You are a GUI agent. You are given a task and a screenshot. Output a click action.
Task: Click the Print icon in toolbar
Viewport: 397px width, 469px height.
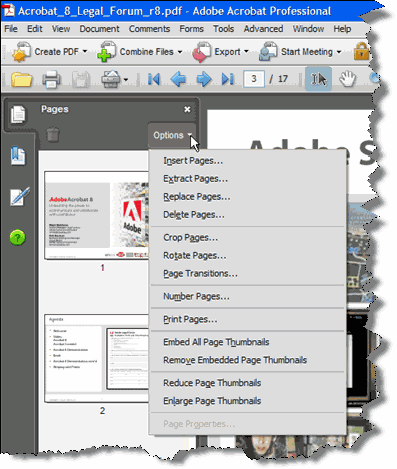(x=51, y=80)
